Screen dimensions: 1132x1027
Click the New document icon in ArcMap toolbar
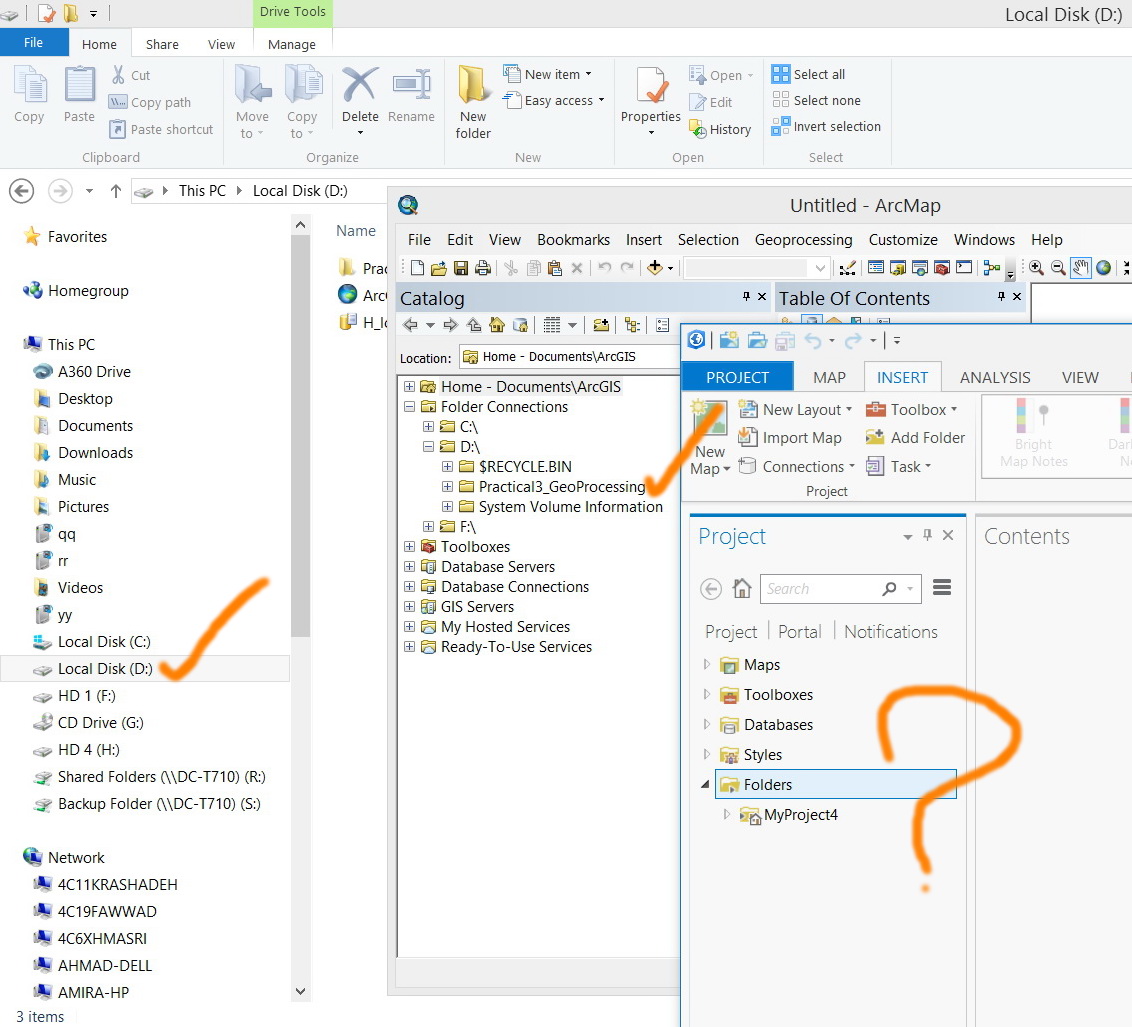(x=417, y=268)
